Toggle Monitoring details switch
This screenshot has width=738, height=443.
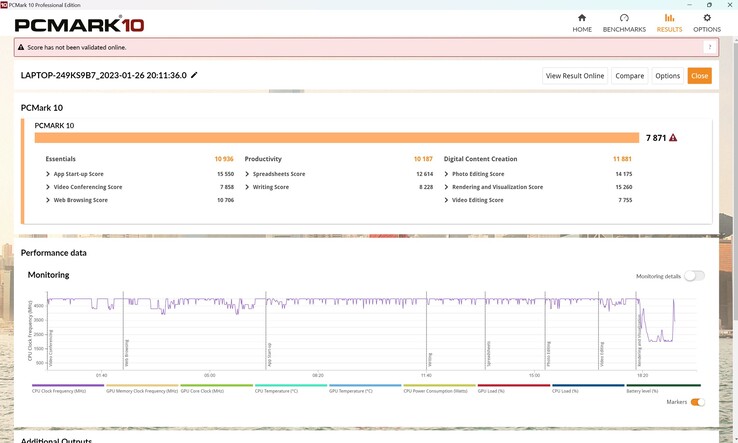[694, 276]
